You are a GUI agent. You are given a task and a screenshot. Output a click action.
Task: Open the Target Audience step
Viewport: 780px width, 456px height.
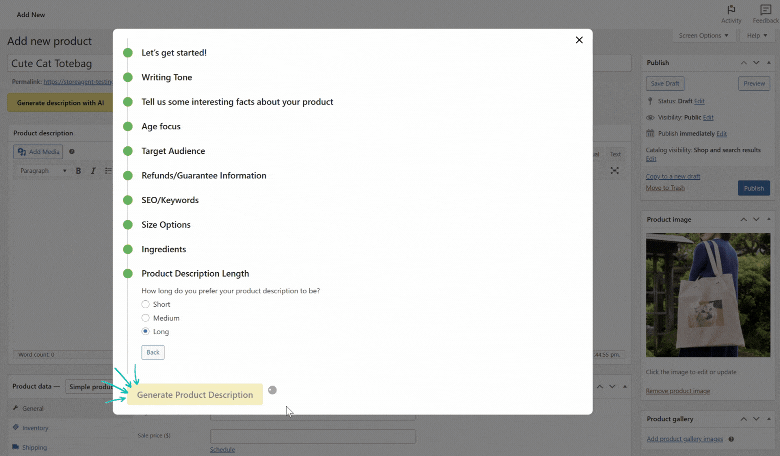pos(173,151)
